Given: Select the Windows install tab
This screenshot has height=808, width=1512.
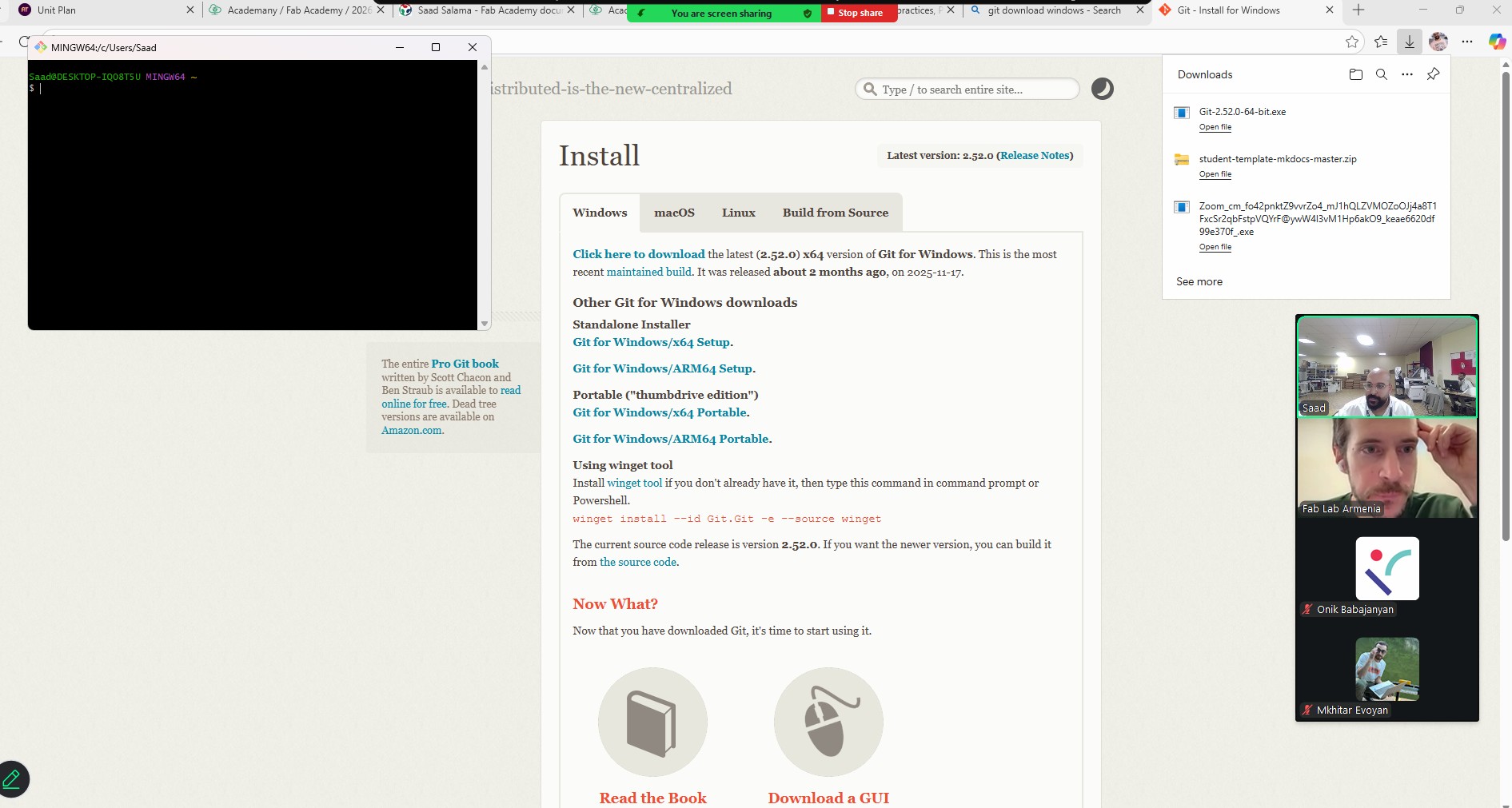Looking at the screenshot, I should tap(600, 213).
